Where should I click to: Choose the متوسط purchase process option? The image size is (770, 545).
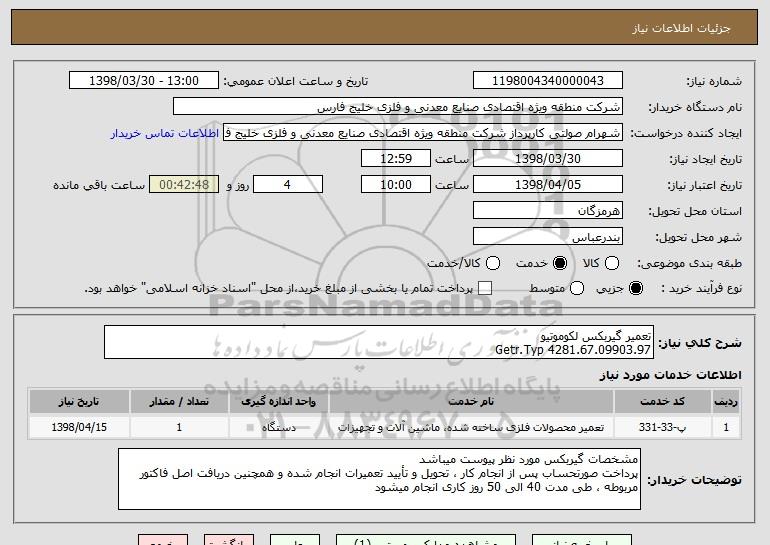[577, 289]
